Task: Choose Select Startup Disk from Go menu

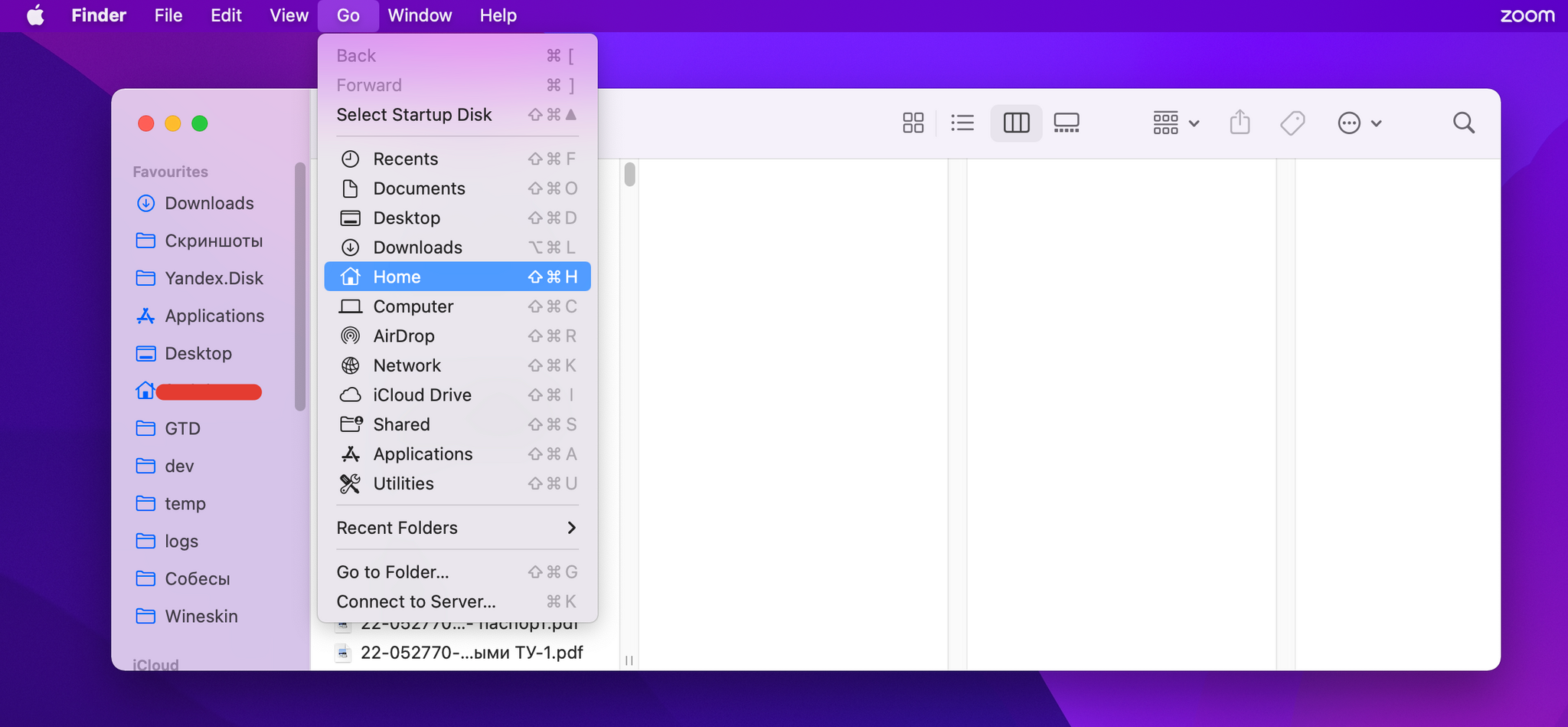Action: point(457,114)
